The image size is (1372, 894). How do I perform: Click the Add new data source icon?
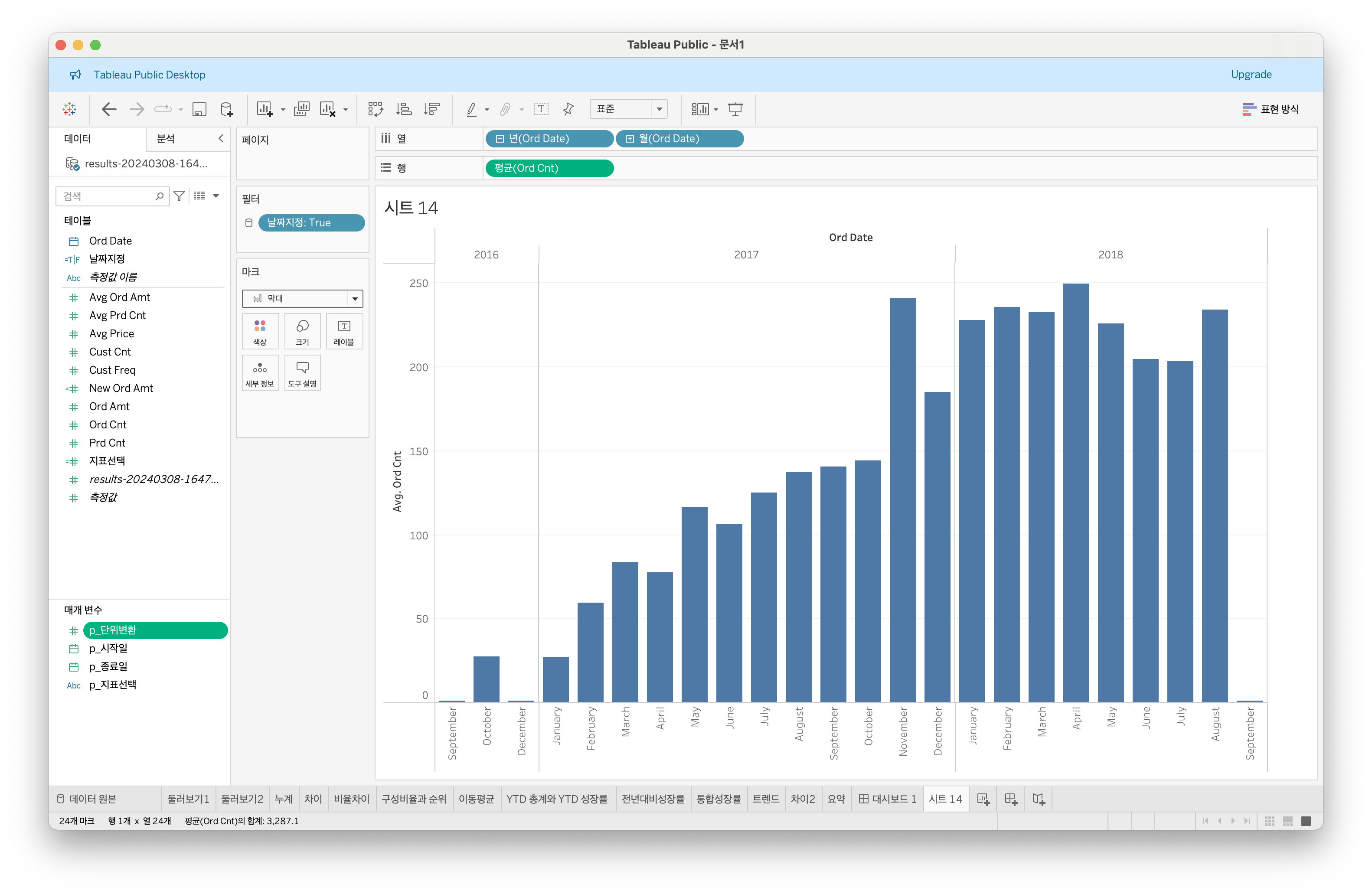tap(226, 109)
